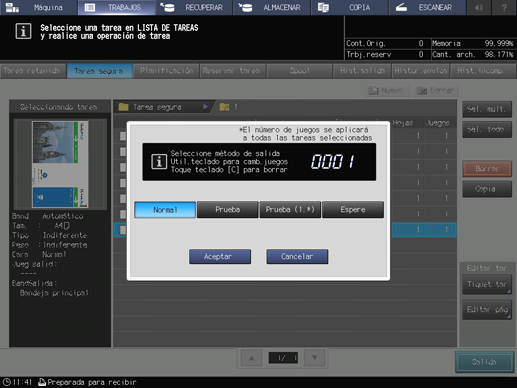Click the Cont.Orig. counter row

point(388,43)
